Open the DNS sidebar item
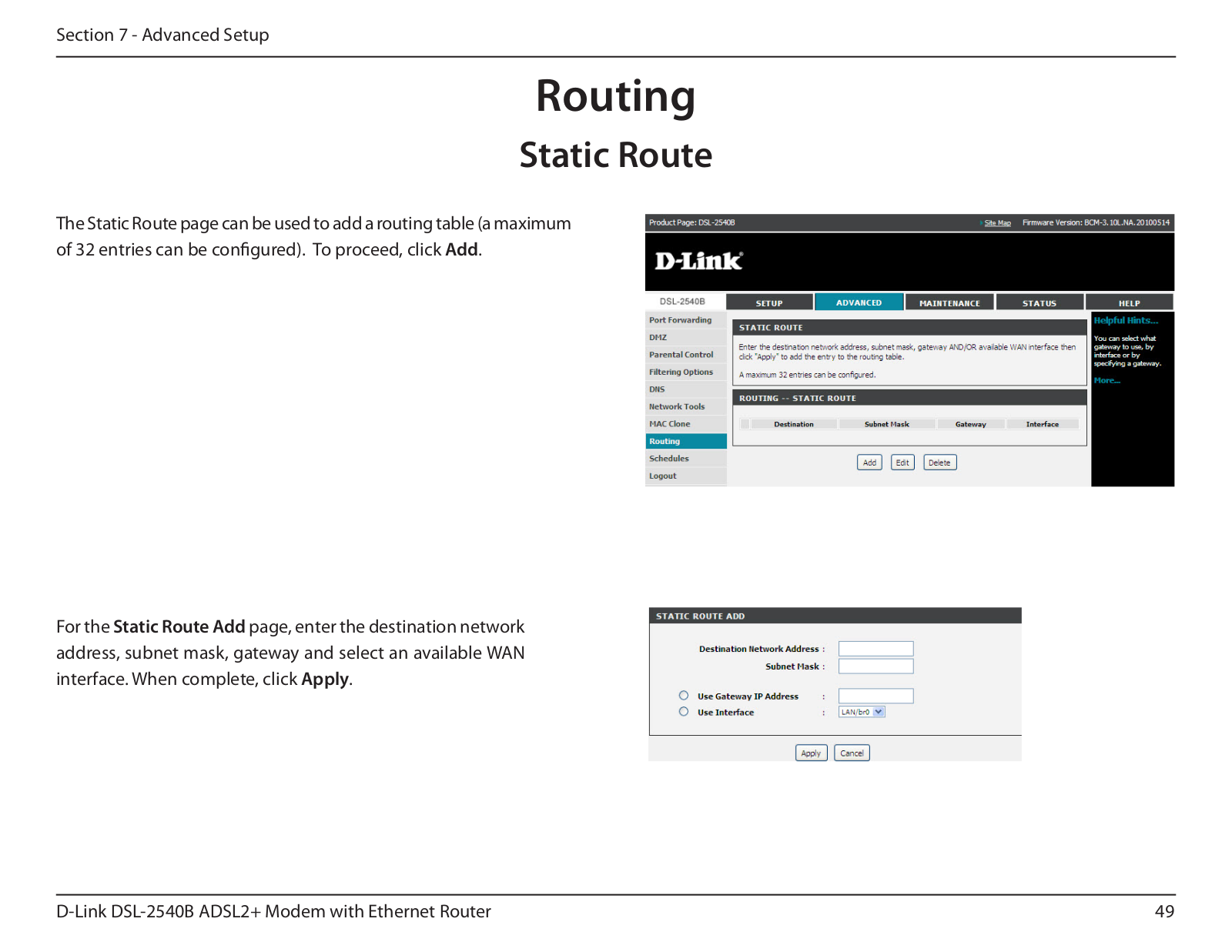1232x952 pixels. point(685,389)
